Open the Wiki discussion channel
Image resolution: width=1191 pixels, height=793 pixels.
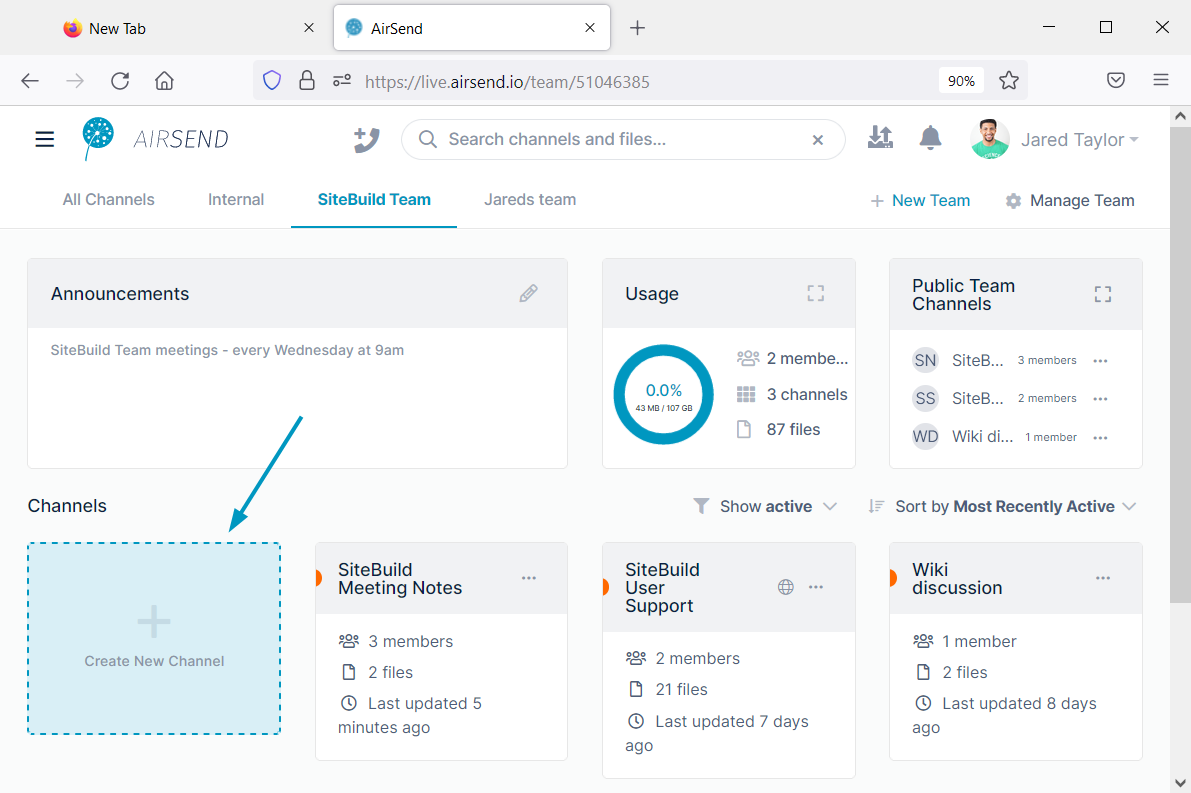click(957, 579)
